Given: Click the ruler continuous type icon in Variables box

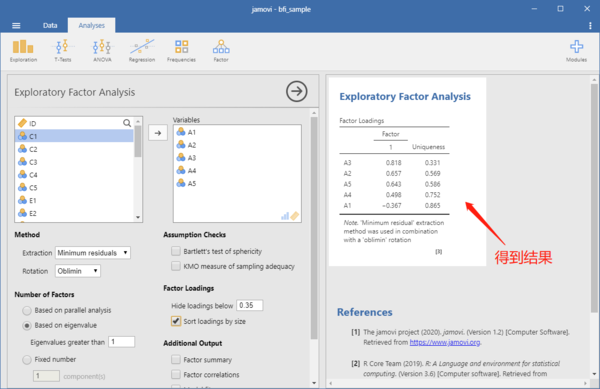Looking at the screenshot, I should point(295,216).
